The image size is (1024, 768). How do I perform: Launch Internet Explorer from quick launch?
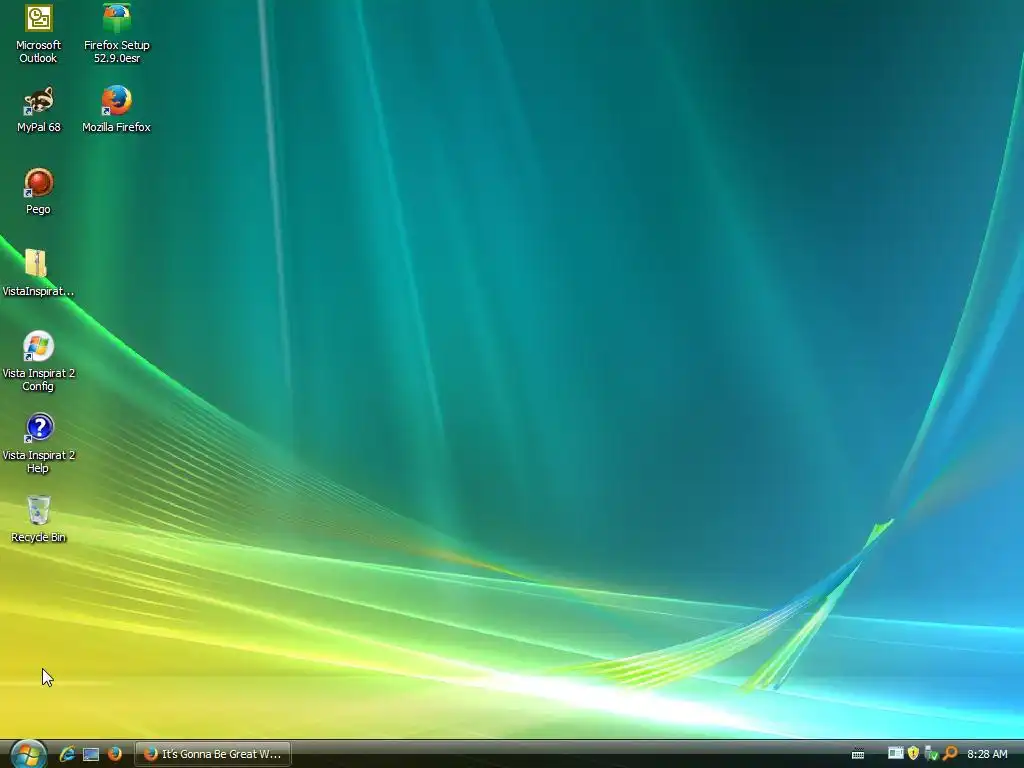click(x=67, y=754)
